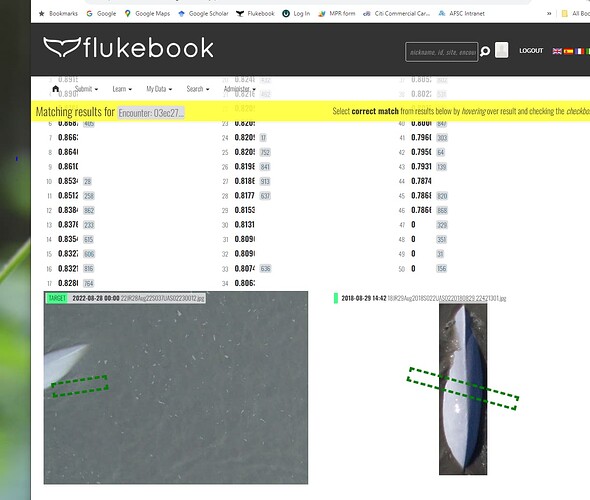Click the 139 badge on rank 43

coord(441,167)
